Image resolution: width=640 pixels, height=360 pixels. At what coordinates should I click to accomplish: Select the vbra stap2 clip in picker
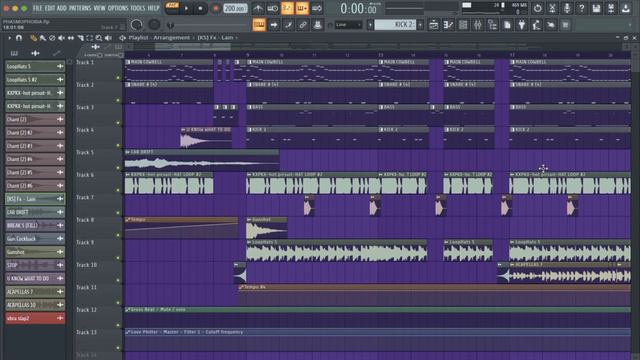pos(35,318)
